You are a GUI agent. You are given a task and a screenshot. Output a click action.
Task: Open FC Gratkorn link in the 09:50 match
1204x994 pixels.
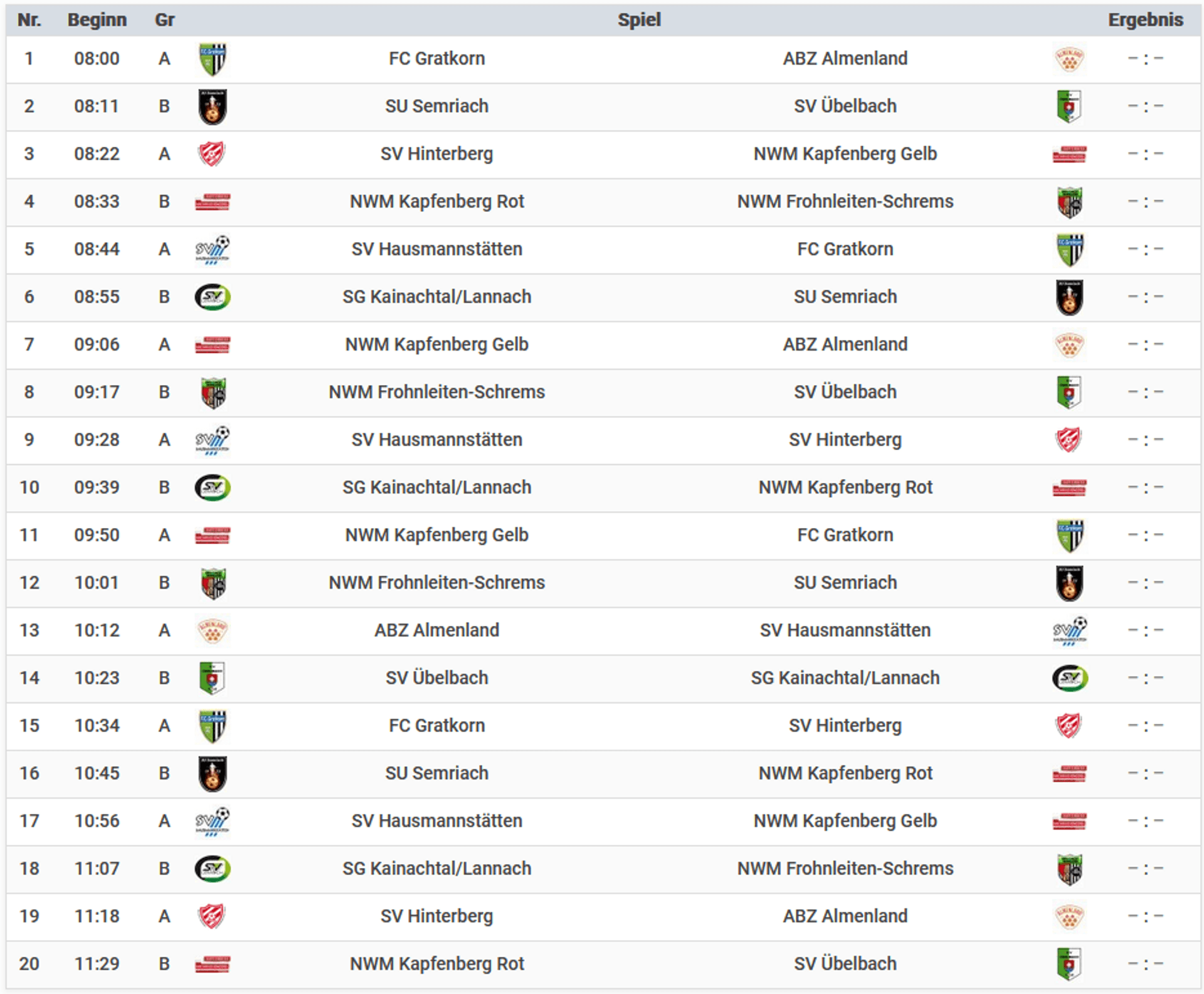pyautogui.click(x=845, y=535)
